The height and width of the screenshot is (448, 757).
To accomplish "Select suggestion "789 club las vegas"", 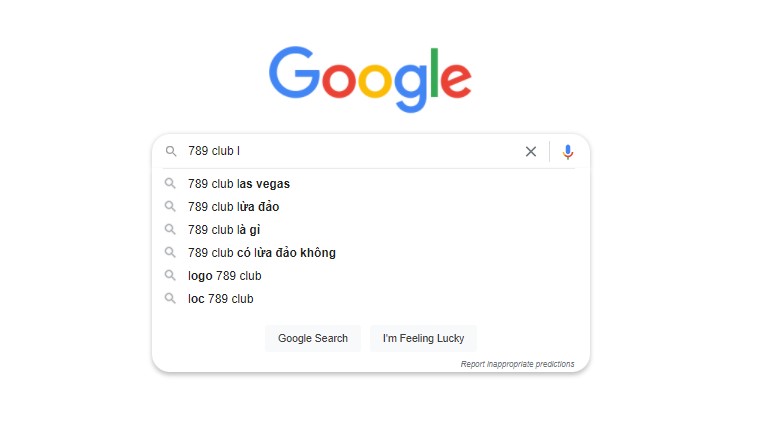I will (239, 184).
